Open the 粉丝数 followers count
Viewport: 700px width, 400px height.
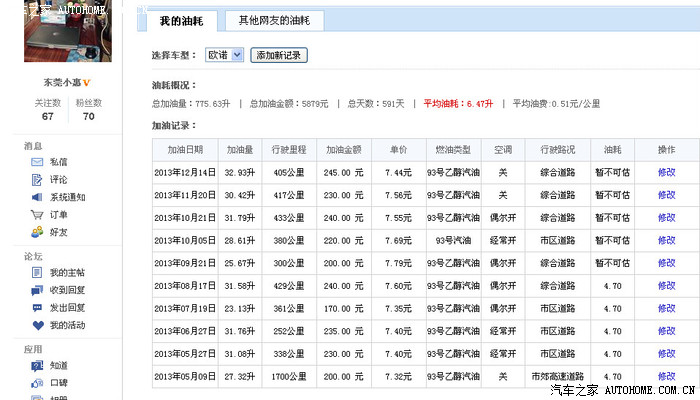pos(89,117)
